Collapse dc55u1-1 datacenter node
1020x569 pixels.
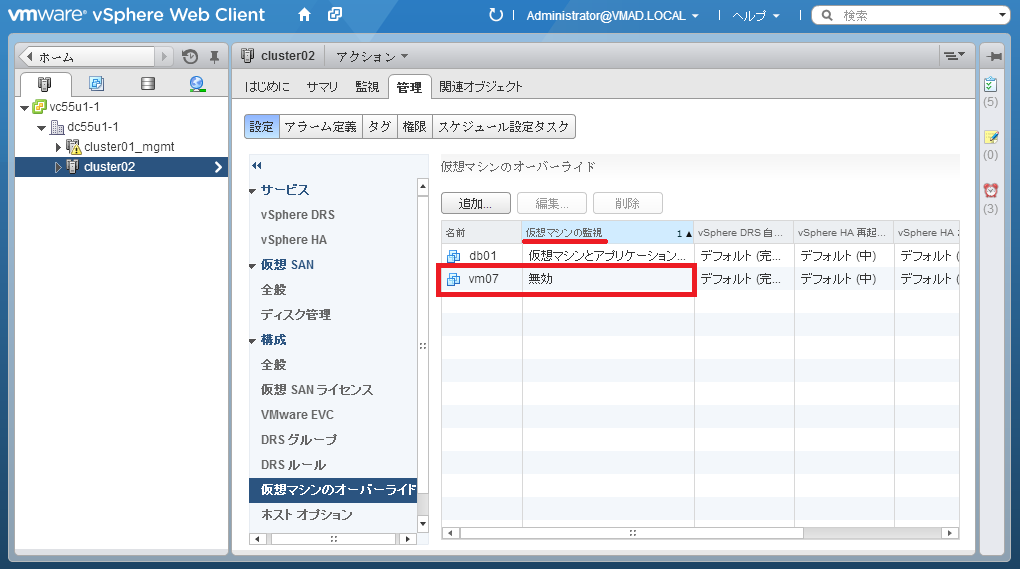(x=42, y=128)
